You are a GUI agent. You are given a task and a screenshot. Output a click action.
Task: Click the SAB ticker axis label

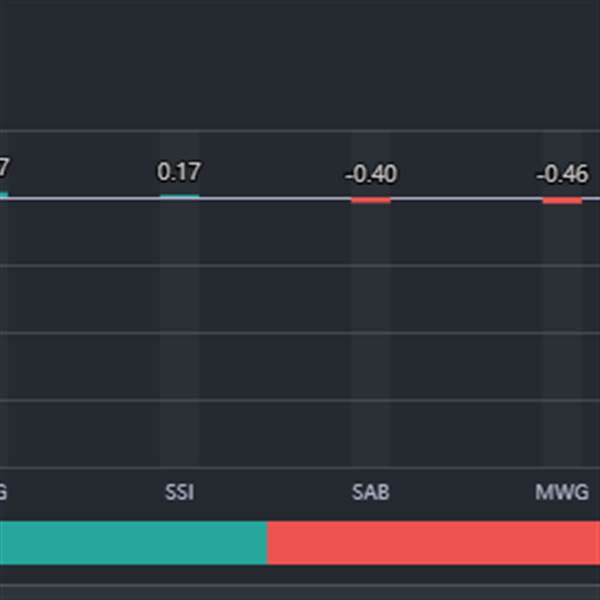371,492
